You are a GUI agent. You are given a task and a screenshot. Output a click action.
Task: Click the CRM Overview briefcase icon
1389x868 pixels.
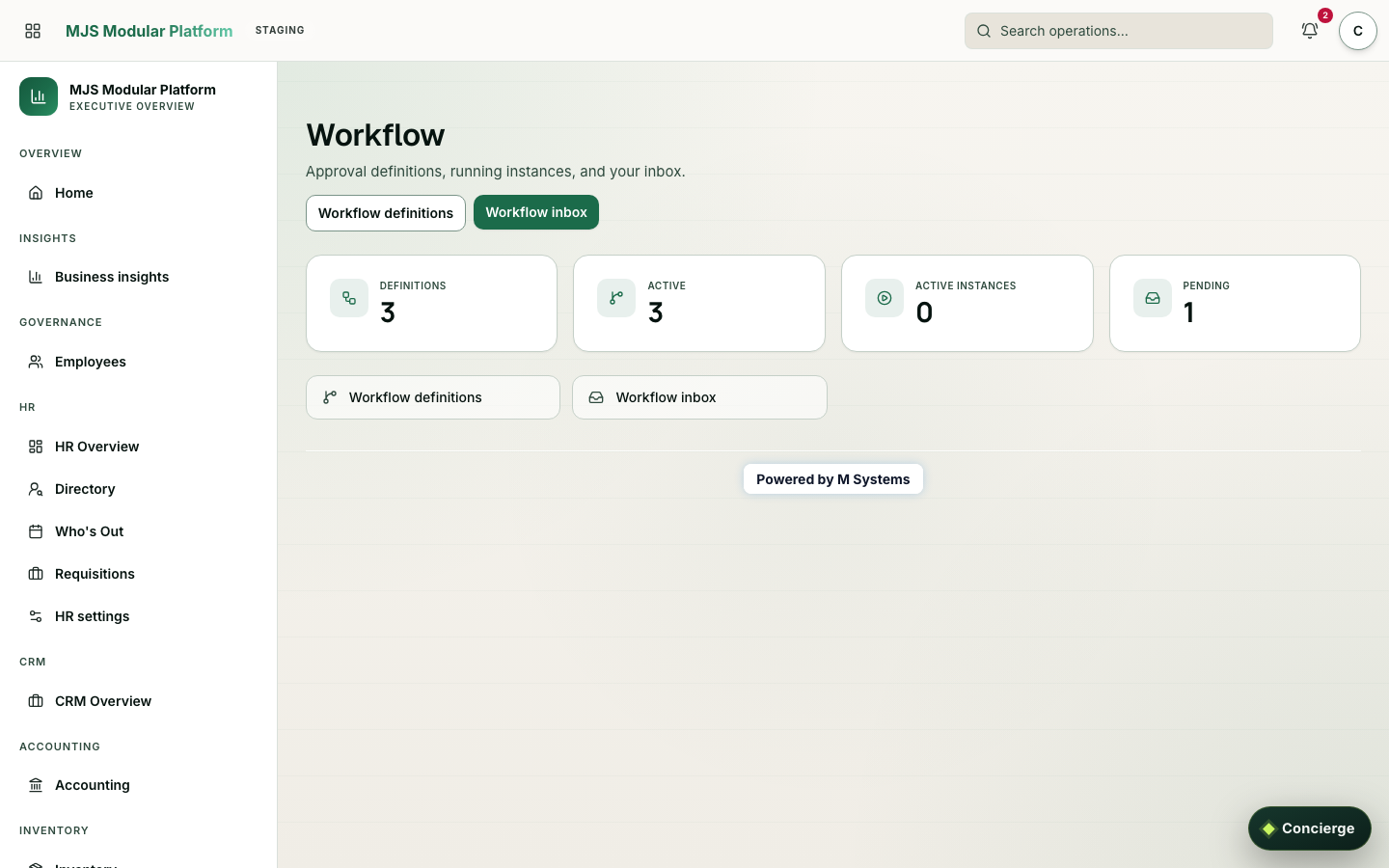coord(36,701)
